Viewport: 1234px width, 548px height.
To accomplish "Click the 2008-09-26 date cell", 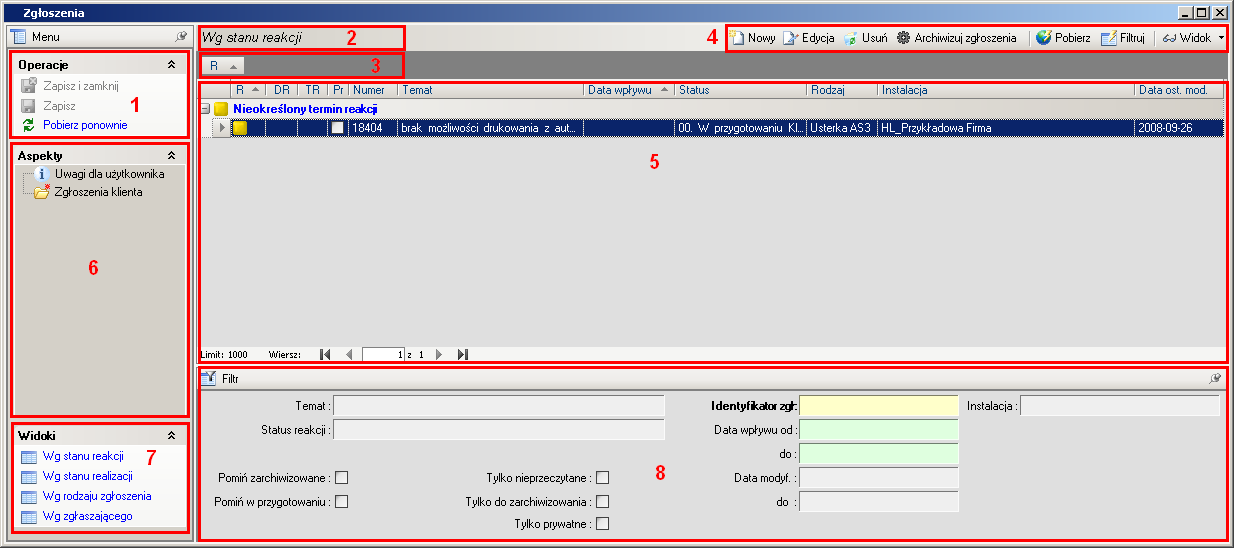I will point(1179,128).
